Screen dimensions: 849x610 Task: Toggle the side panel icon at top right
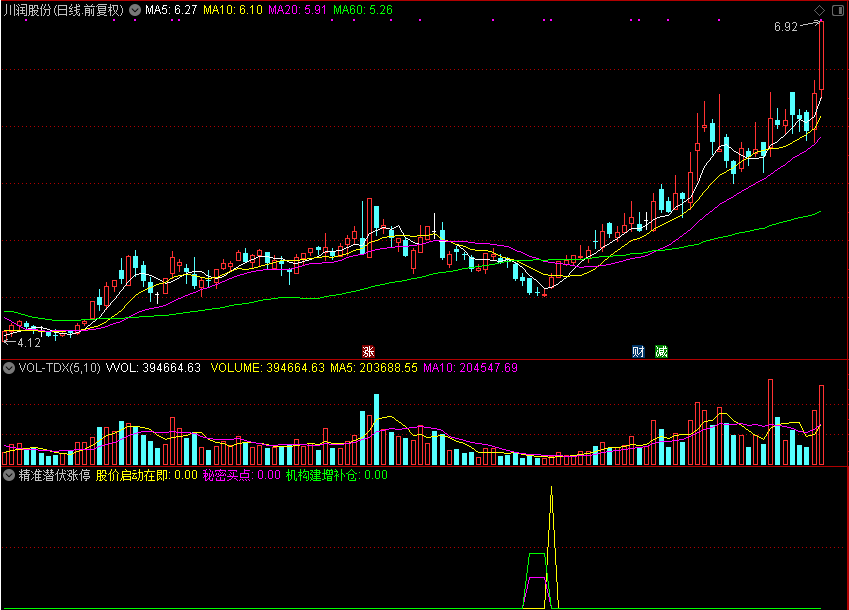click(x=838, y=10)
